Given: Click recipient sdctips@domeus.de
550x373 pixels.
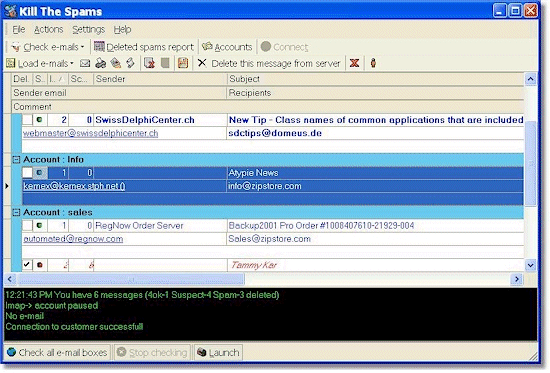Looking at the screenshot, I should click(x=275, y=133).
